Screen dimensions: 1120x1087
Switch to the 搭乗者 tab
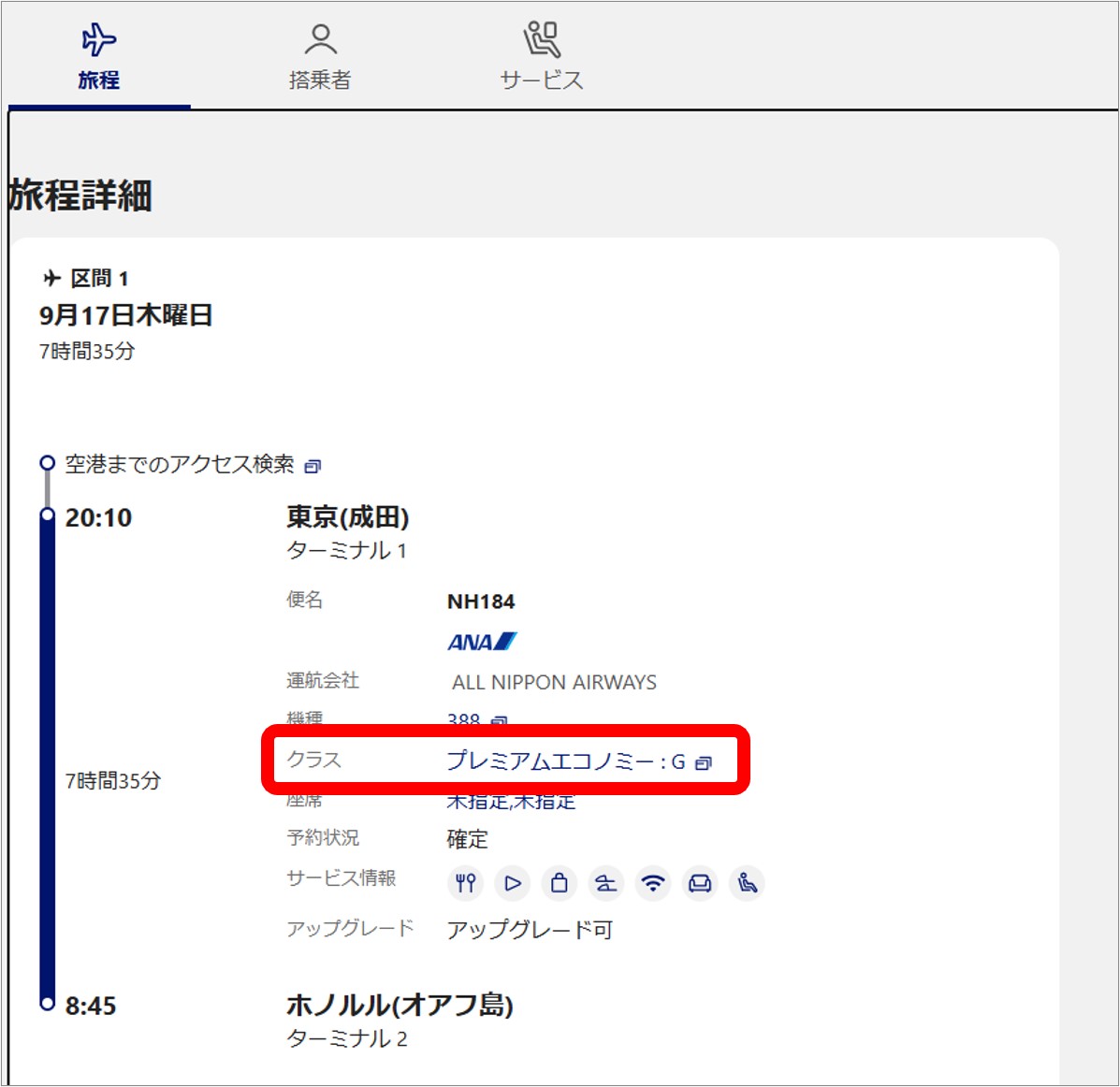[x=320, y=80]
